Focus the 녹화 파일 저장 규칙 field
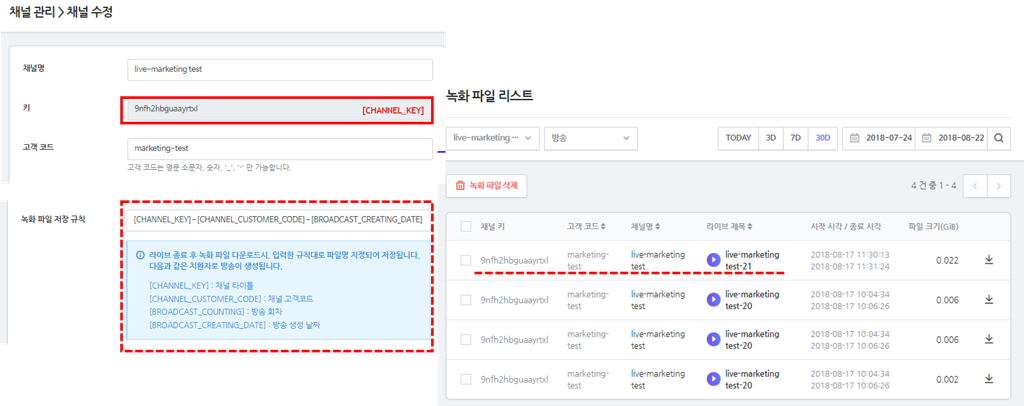Screen dimensions: 1024x406 click(x=275, y=219)
